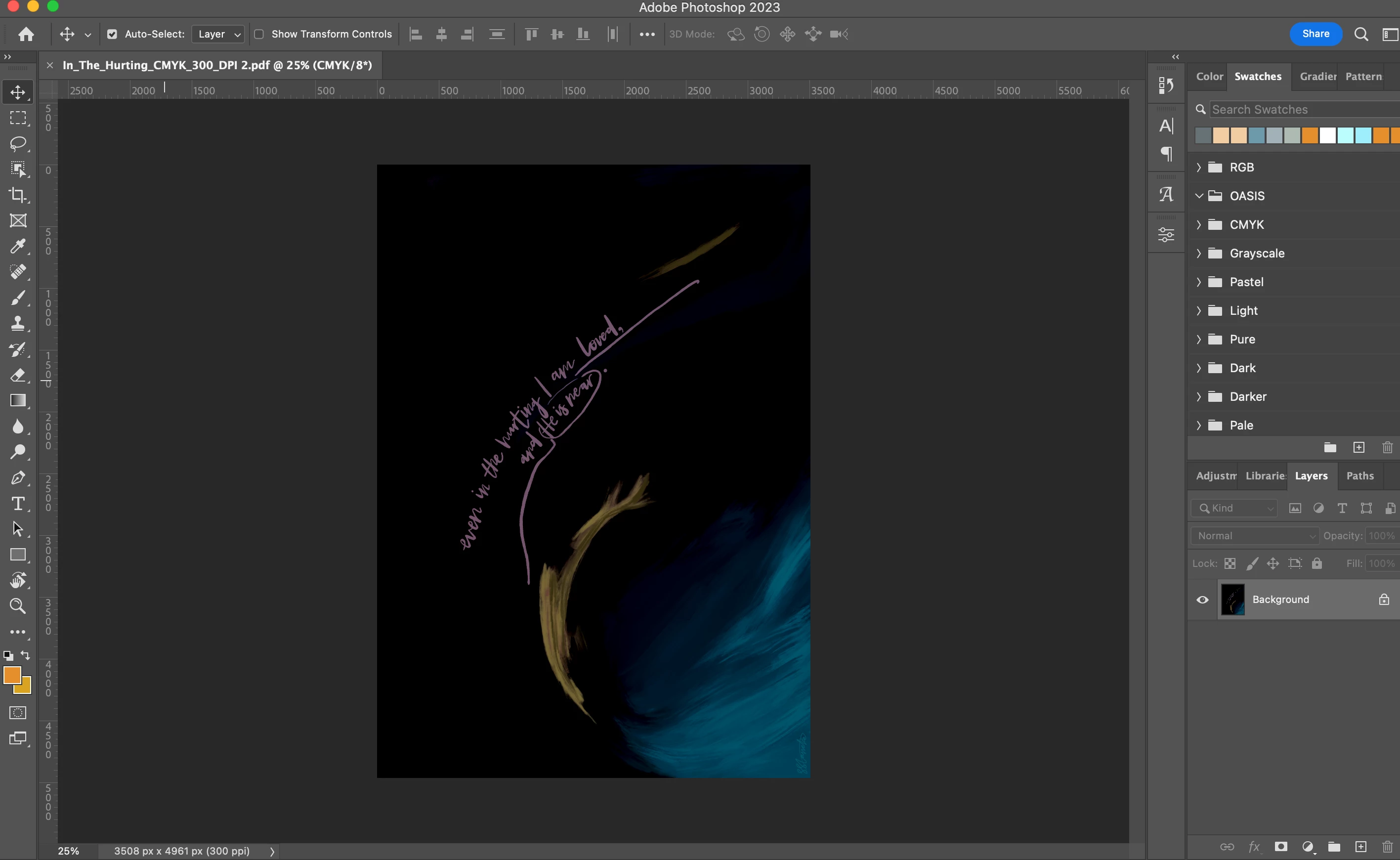This screenshot has width=1400, height=860.
Task: Select the Brush tool
Action: [18, 298]
